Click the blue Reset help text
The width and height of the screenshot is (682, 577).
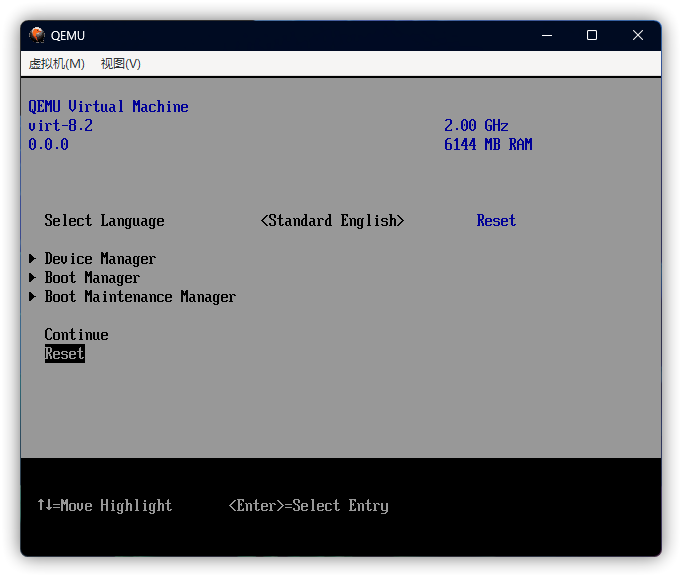coord(496,221)
